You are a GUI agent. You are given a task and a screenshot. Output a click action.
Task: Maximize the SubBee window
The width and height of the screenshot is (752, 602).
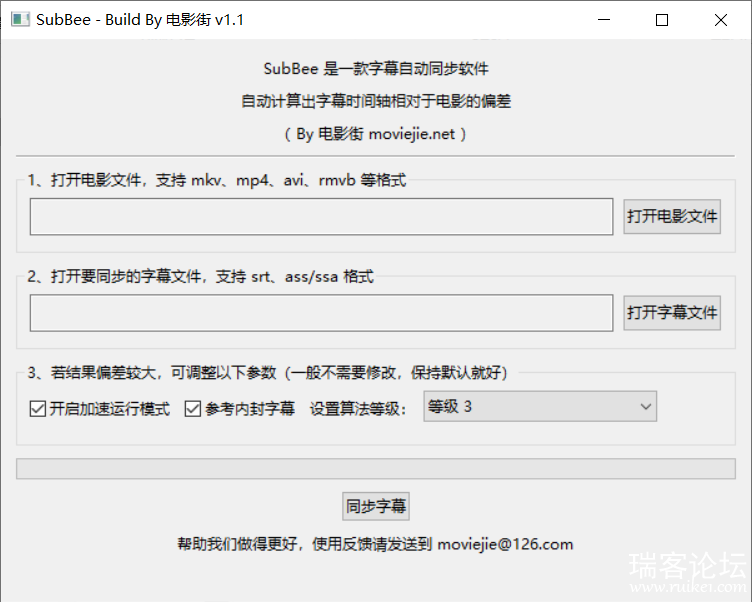(x=662, y=20)
